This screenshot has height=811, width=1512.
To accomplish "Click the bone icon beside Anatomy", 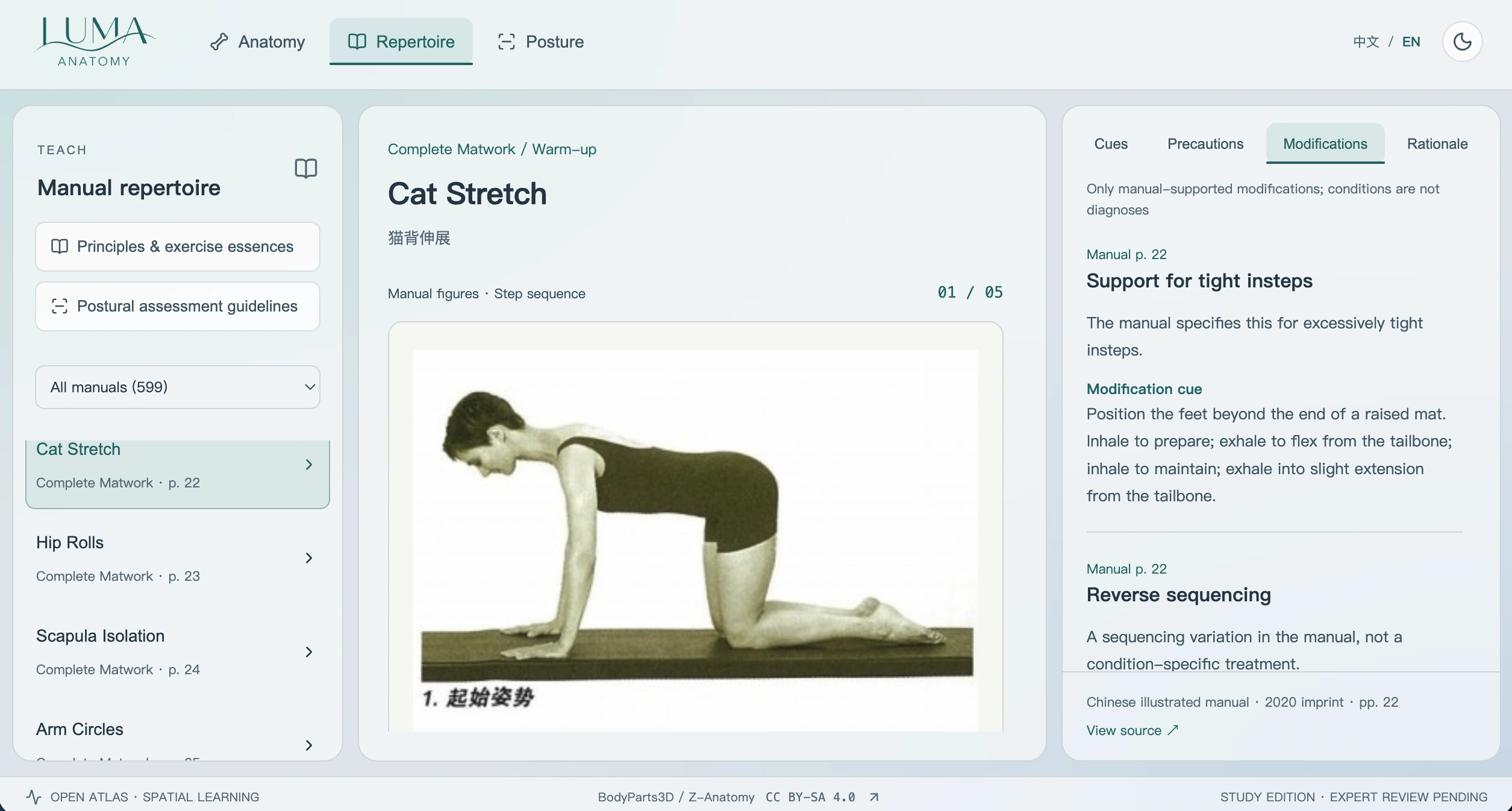I will [219, 42].
